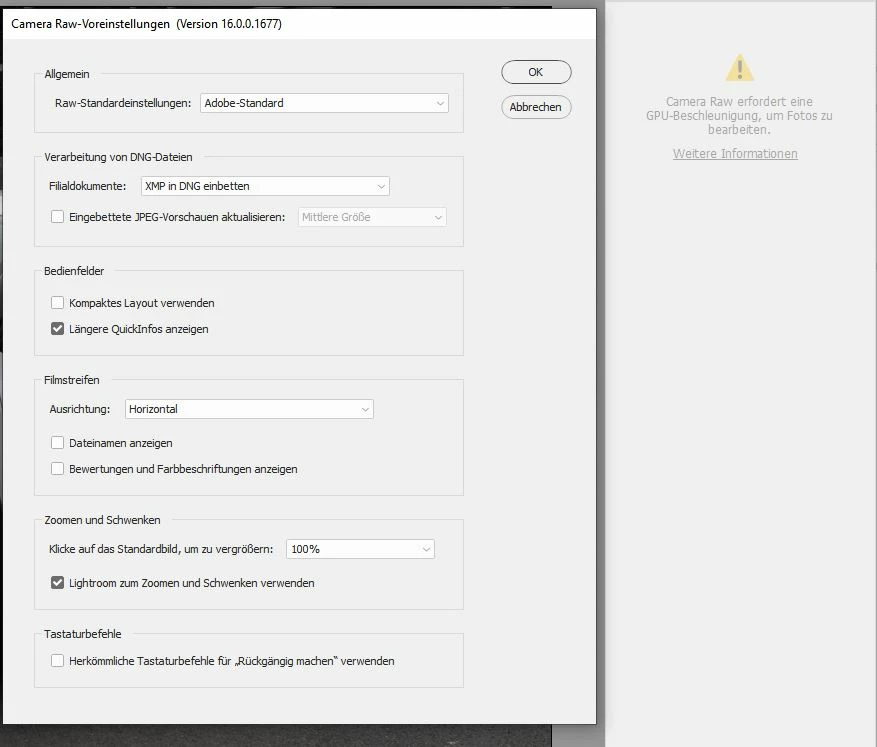Viewport: 877px width, 747px height.
Task: Enable Herkömmliche Tastaturbefehle für Rückgängig checkbox
Action: pyautogui.click(x=57, y=661)
